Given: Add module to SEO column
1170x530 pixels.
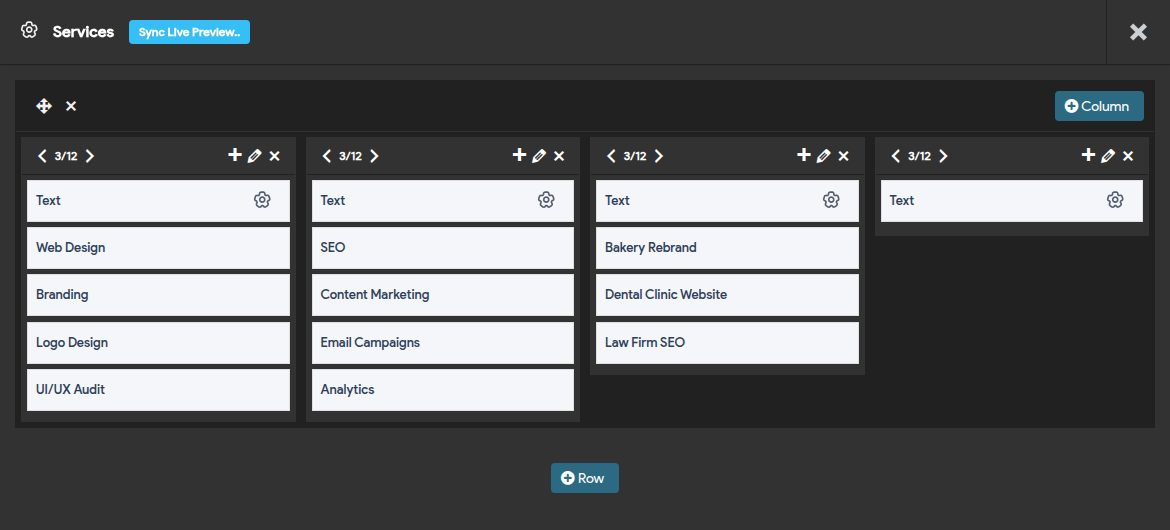Looking at the screenshot, I should pos(519,155).
